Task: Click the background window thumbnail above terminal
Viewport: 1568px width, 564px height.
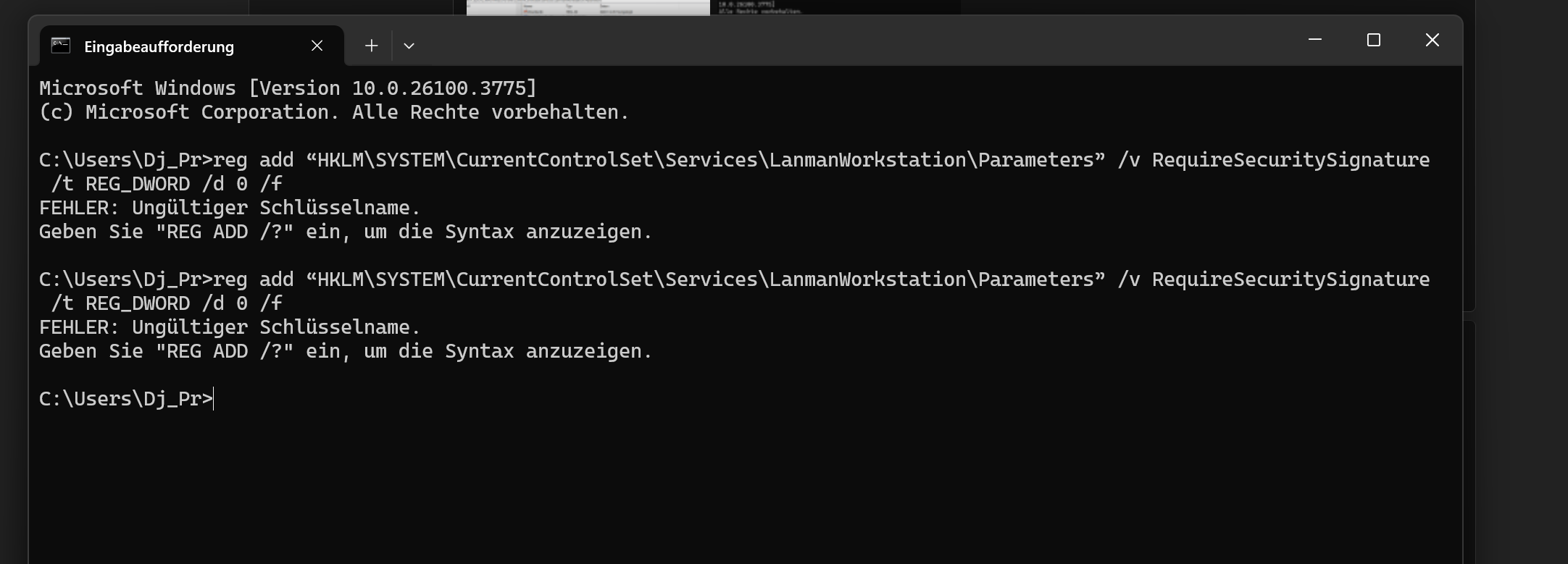Action: pos(588,7)
